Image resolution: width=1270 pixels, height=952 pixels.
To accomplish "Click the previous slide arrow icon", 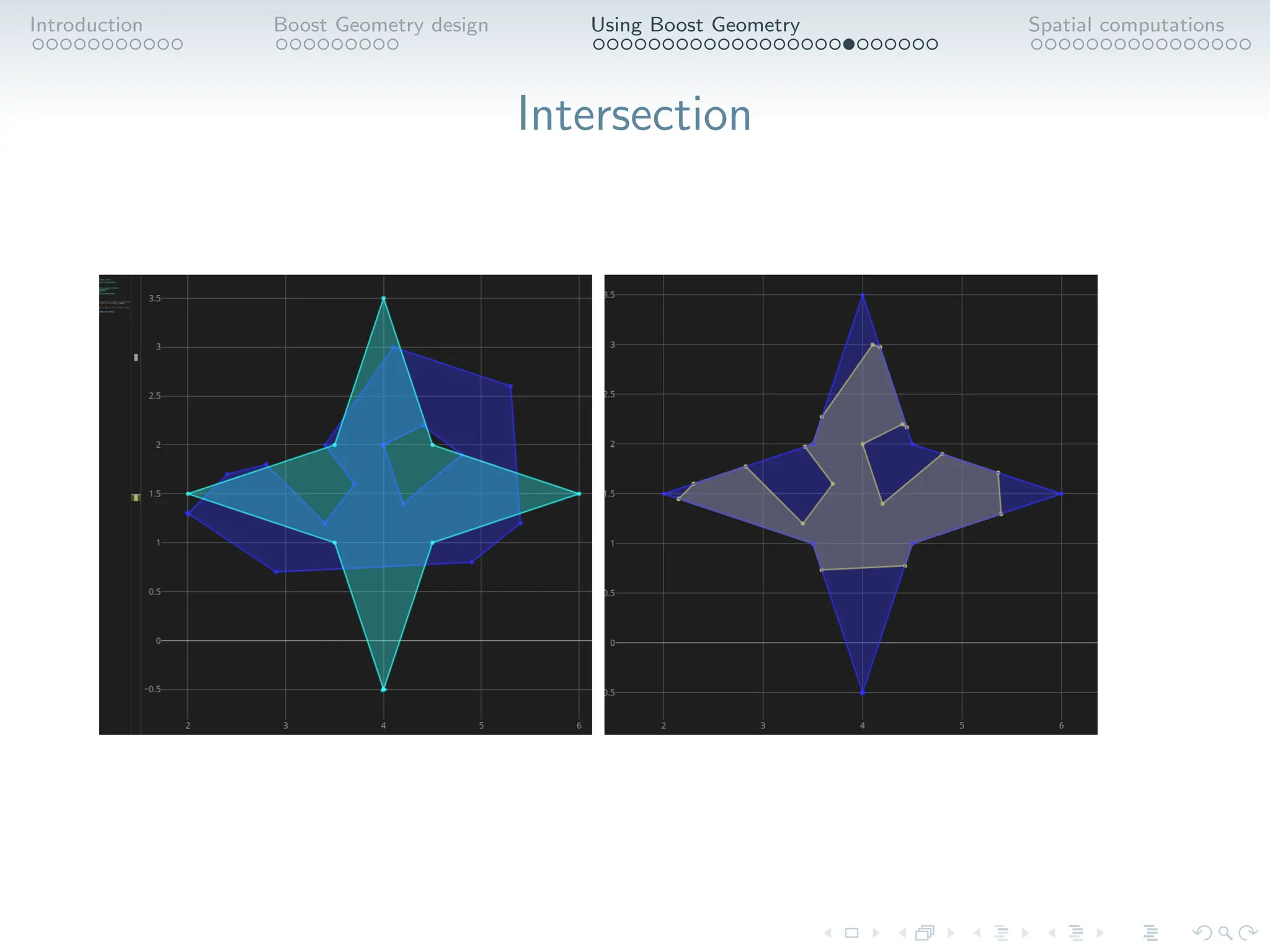I will tap(828, 933).
